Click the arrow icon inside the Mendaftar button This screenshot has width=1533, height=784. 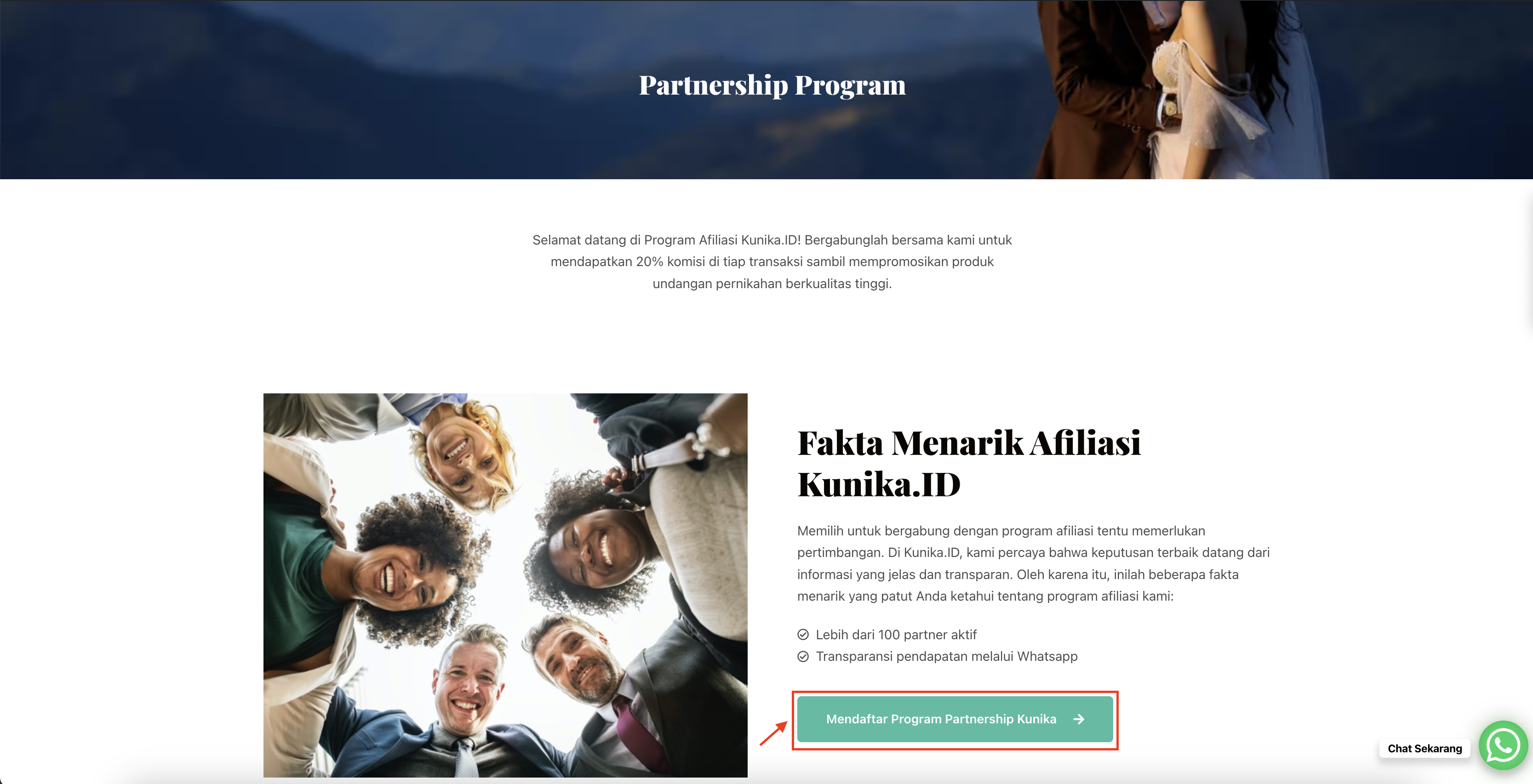1078,719
